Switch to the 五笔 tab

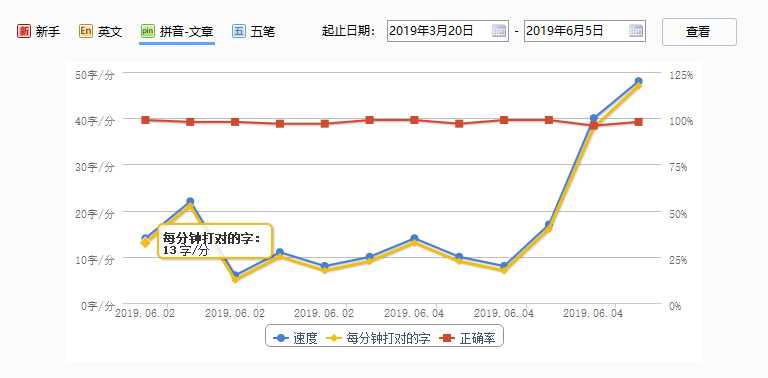pos(254,32)
